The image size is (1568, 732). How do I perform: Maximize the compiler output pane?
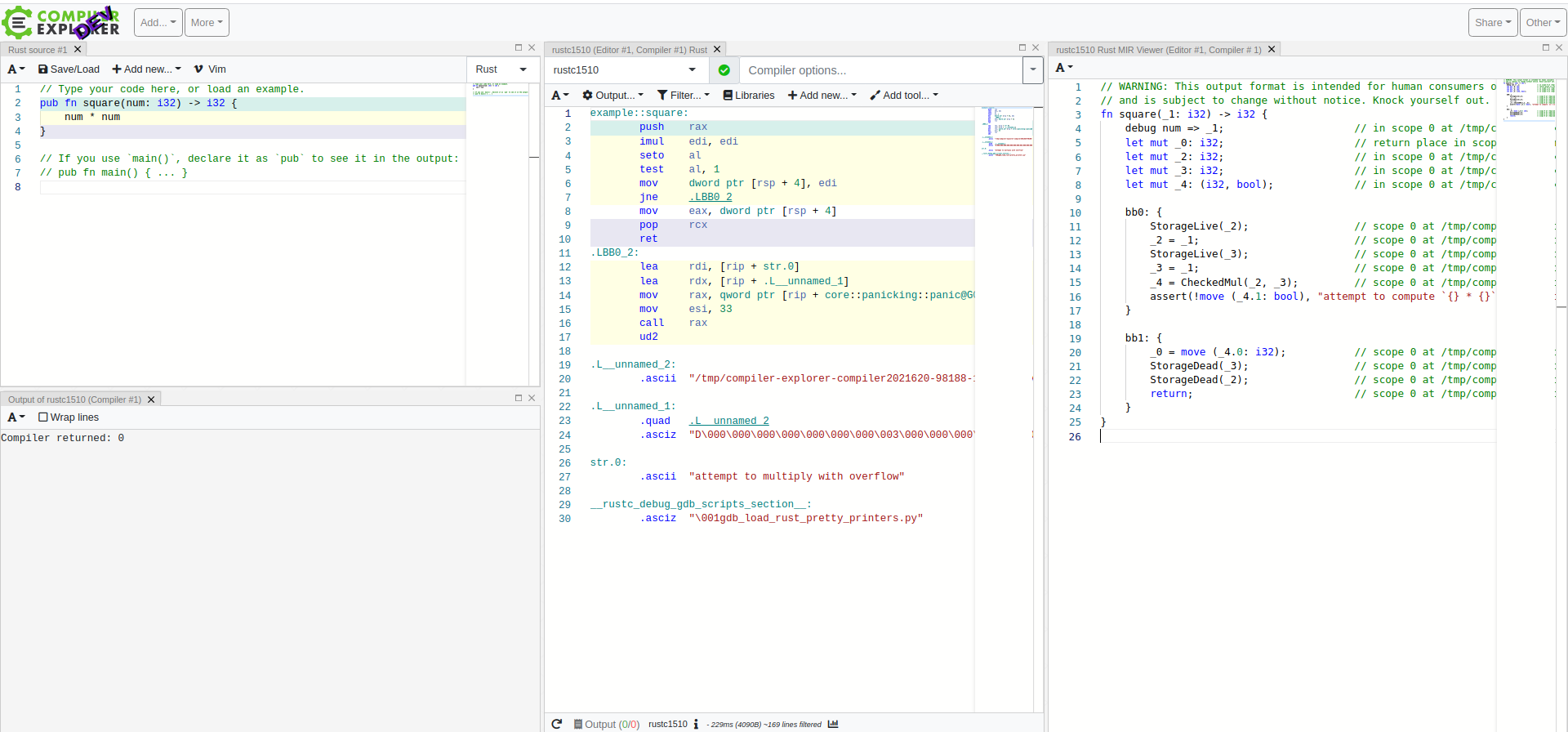pyautogui.click(x=1022, y=47)
